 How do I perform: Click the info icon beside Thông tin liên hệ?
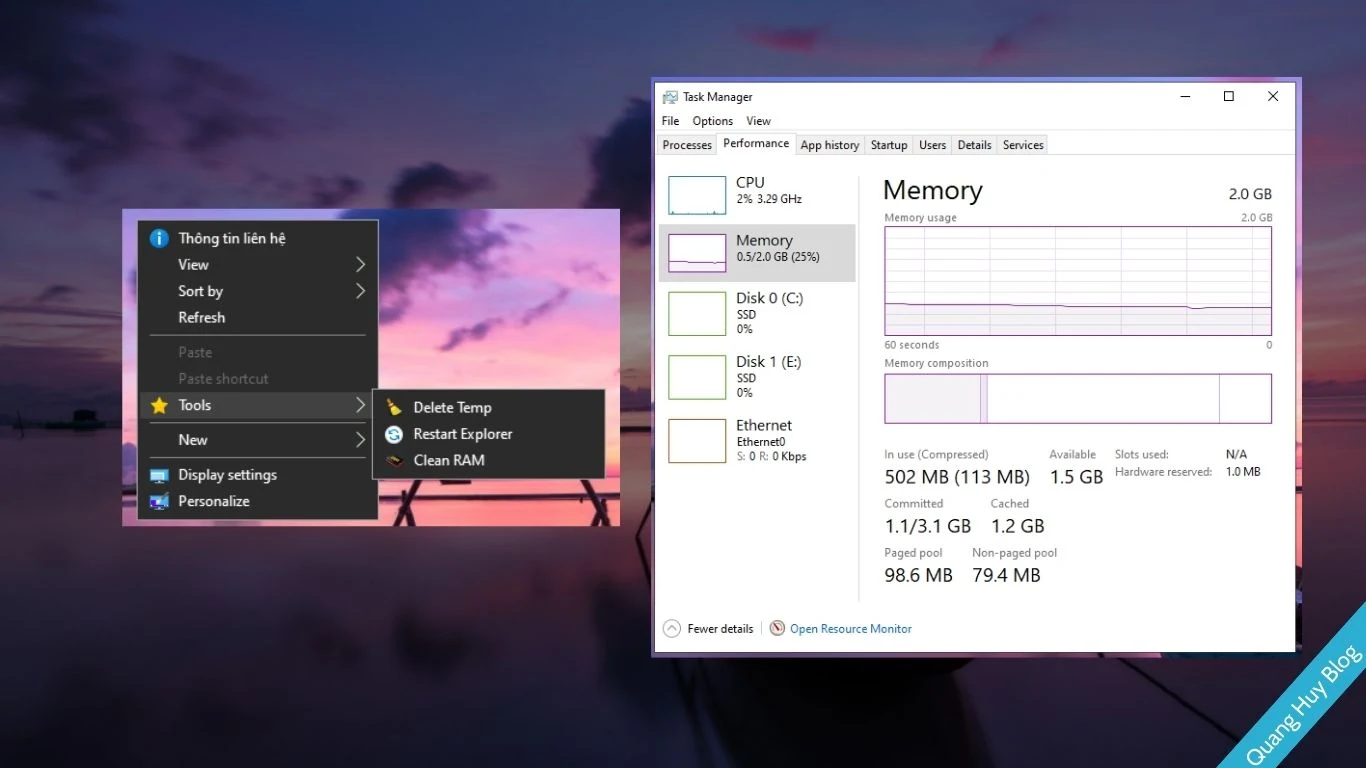[x=159, y=238]
